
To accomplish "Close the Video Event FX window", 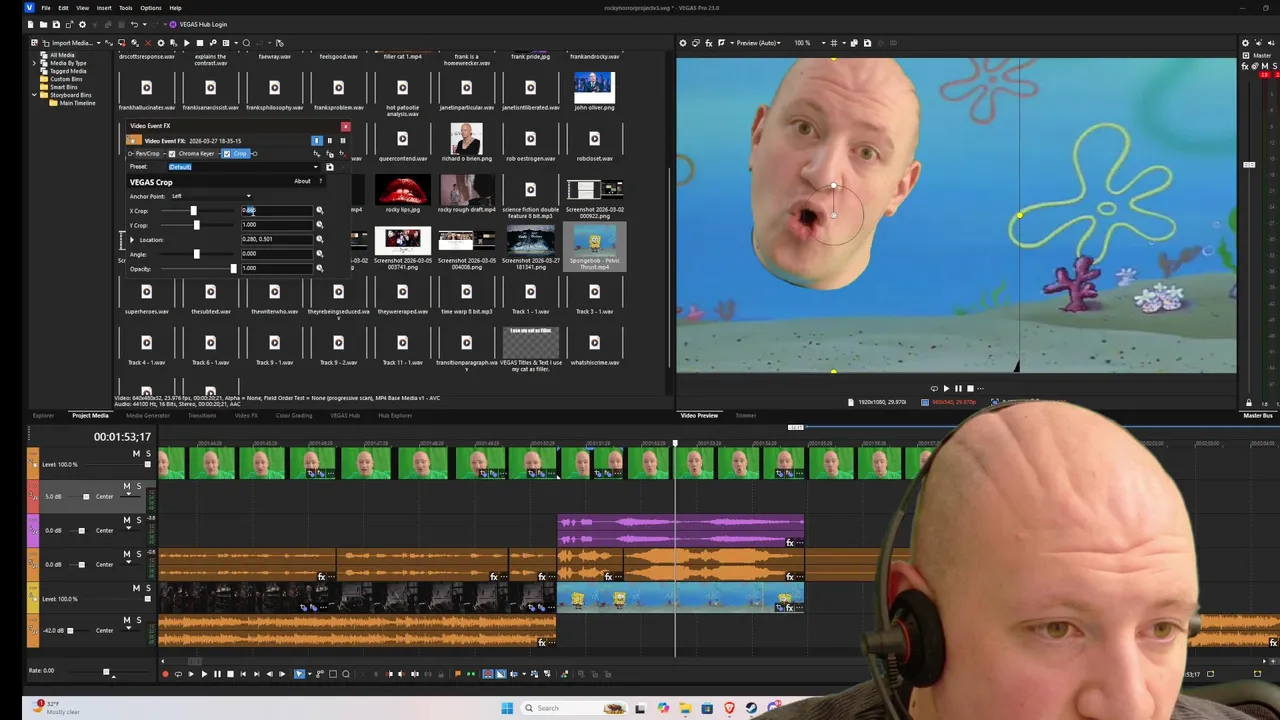I will (x=345, y=126).
